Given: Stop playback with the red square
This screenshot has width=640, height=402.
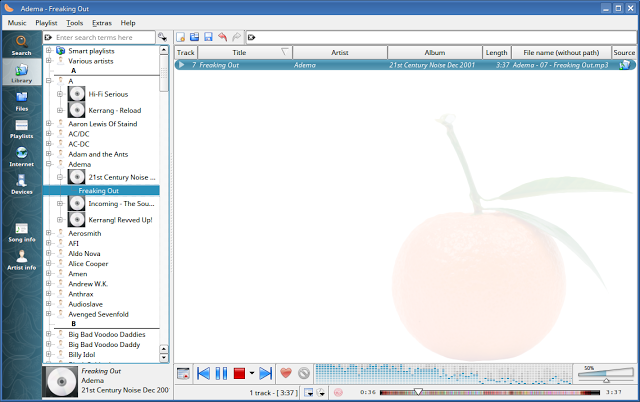Looking at the screenshot, I should tap(239, 373).
